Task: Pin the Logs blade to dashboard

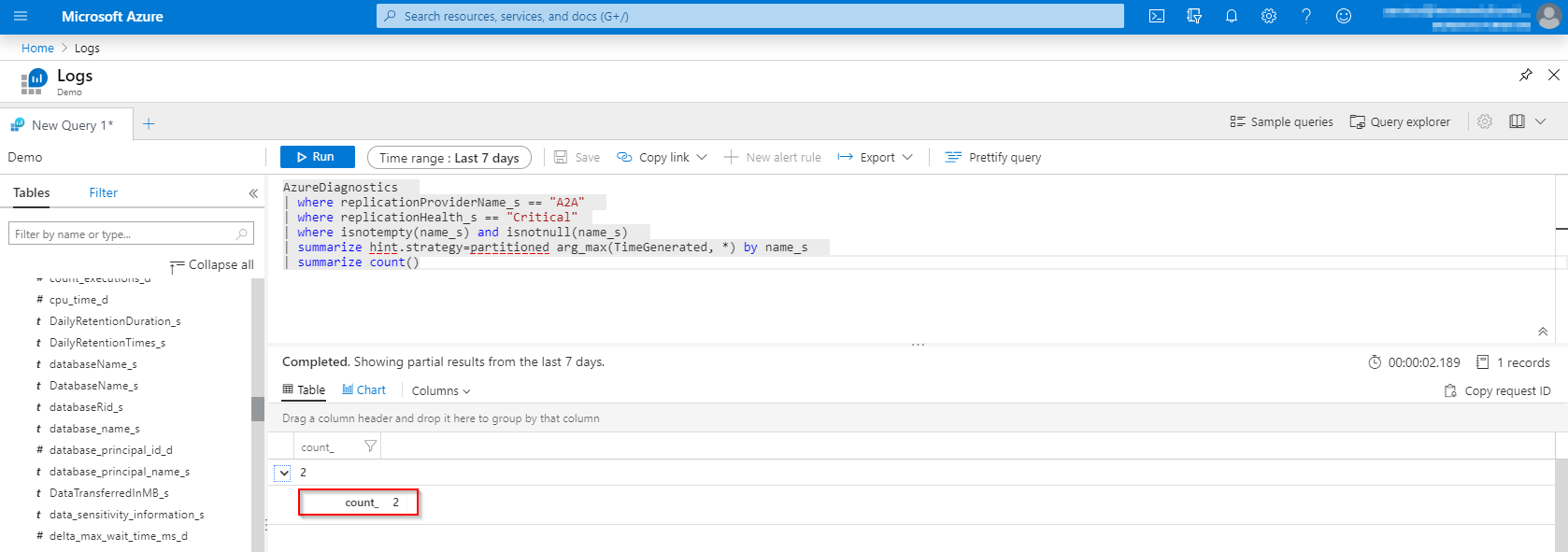Action: click(x=1526, y=75)
